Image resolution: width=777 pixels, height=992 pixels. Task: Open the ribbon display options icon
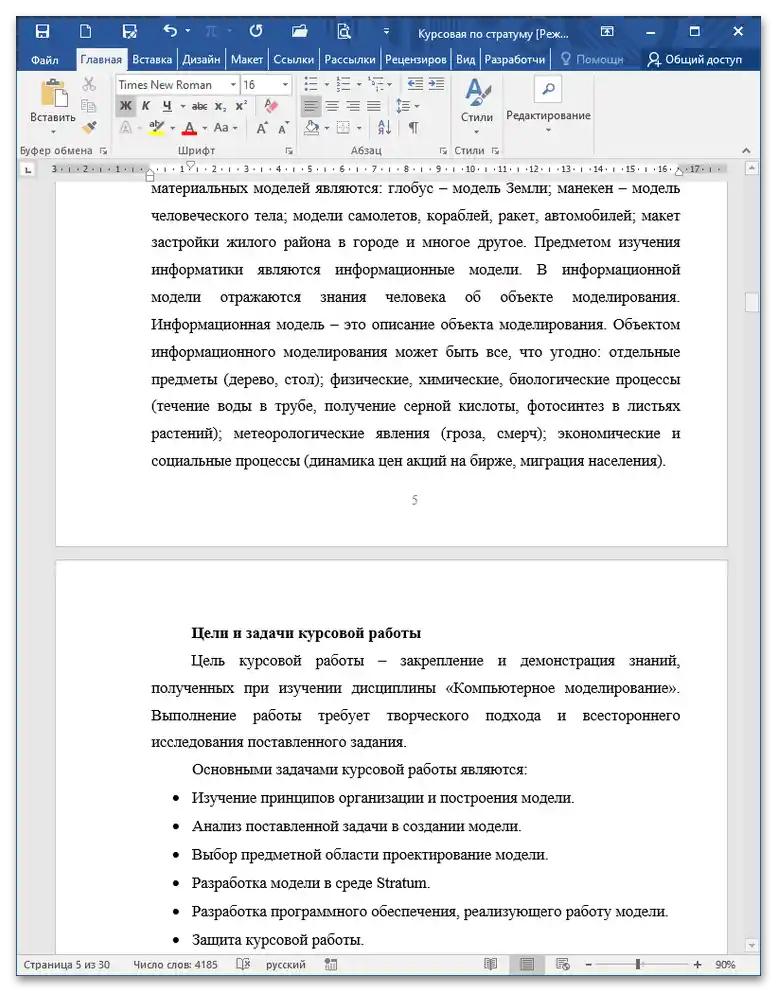coord(607,31)
